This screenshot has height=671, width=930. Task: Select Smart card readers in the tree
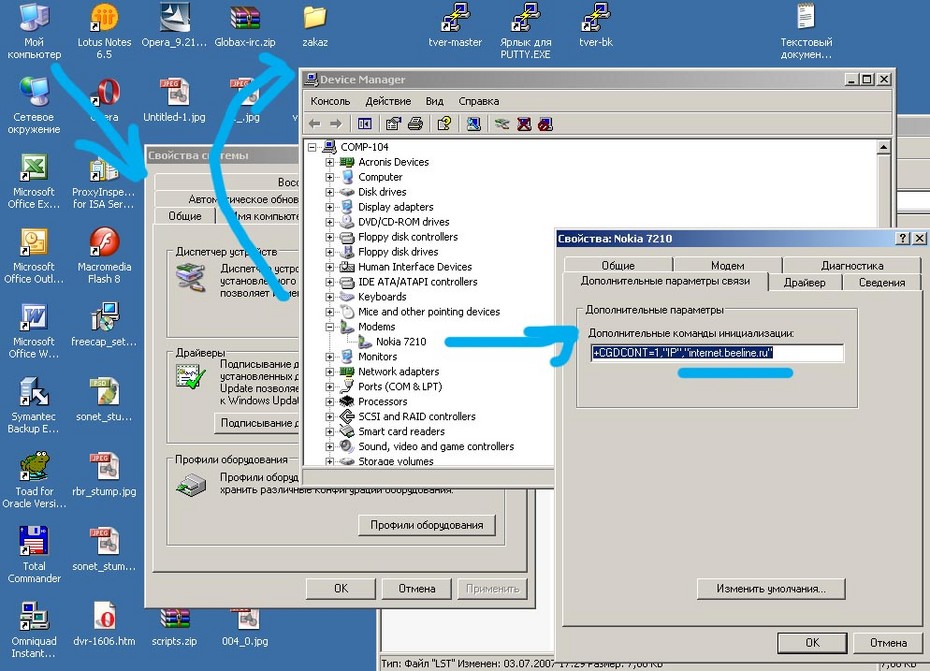(x=401, y=431)
